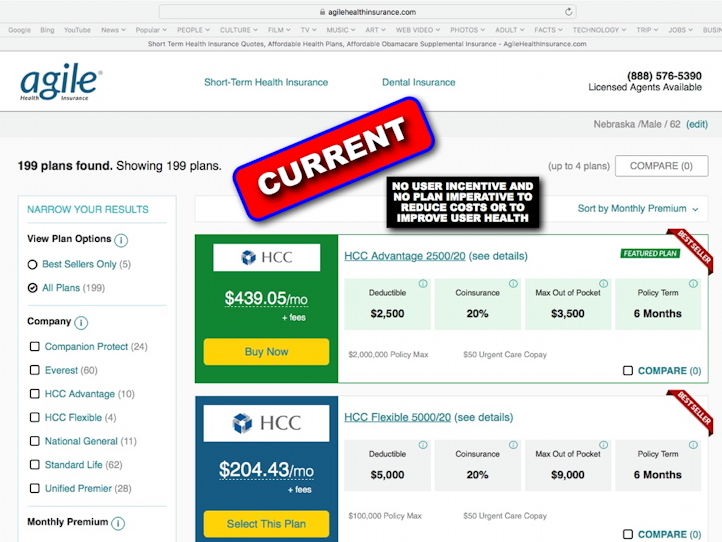Open Dental Insurance nav item
Screen dimensions: 722x542
(419, 82)
